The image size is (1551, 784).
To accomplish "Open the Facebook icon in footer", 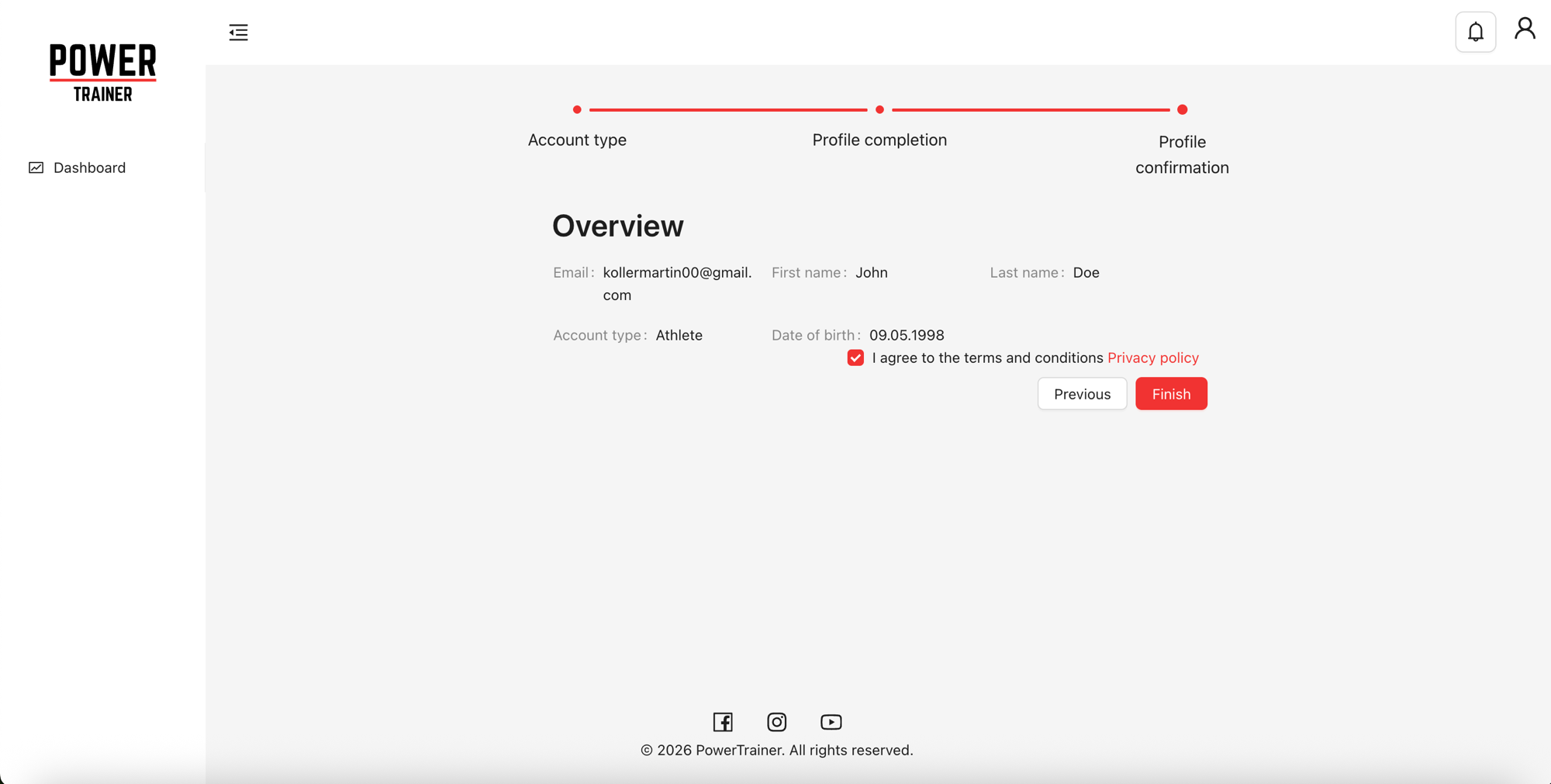I will 723,722.
